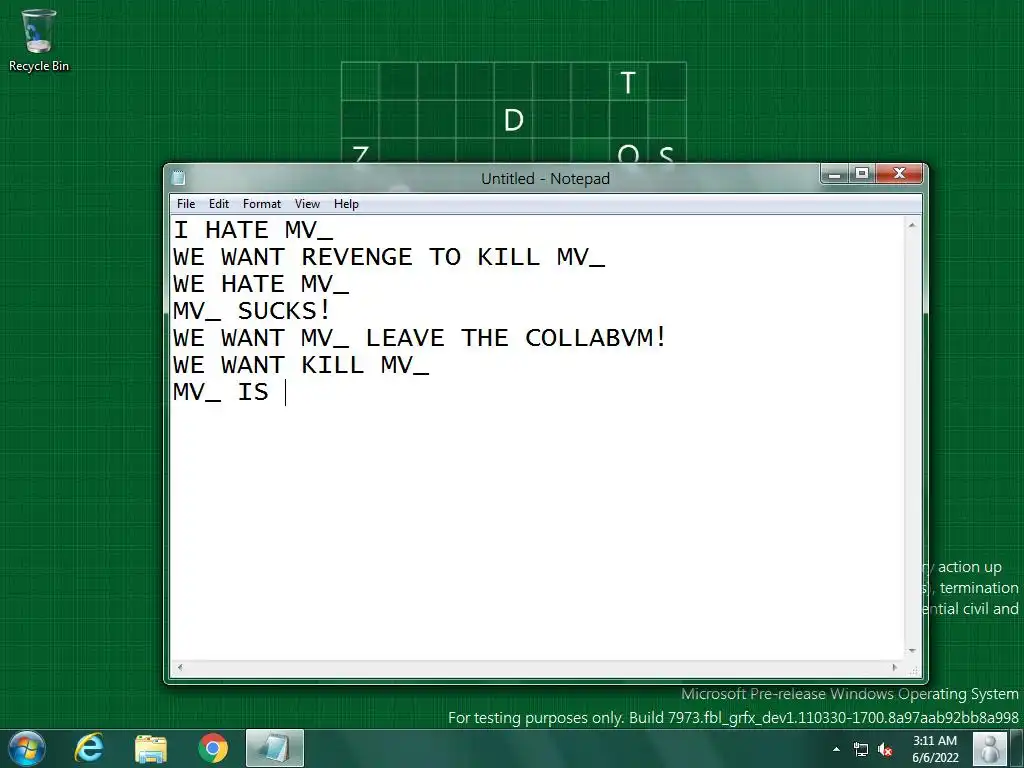Screen dimensions: 1024x768
Task: Click the Notepad title bar icon
Action: click(x=178, y=178)
